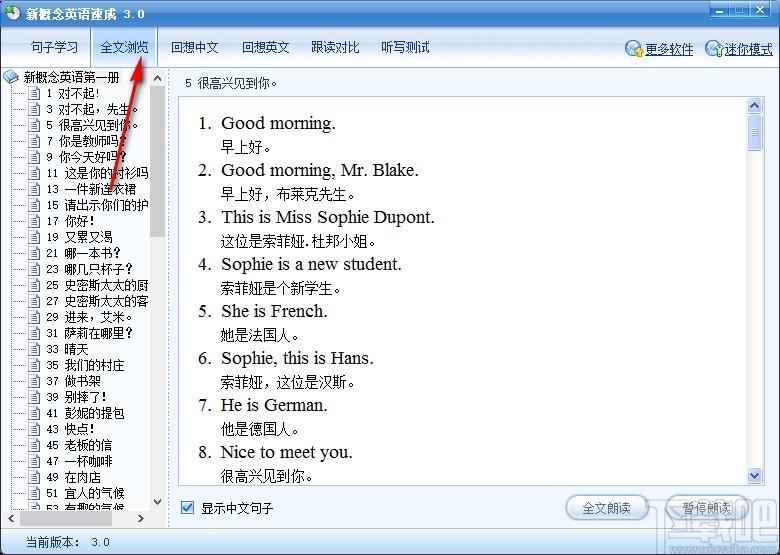780x555 pixels.
Task: Open the 听写测试 tab
Action: pyautogui.click(x=405, y=47)
